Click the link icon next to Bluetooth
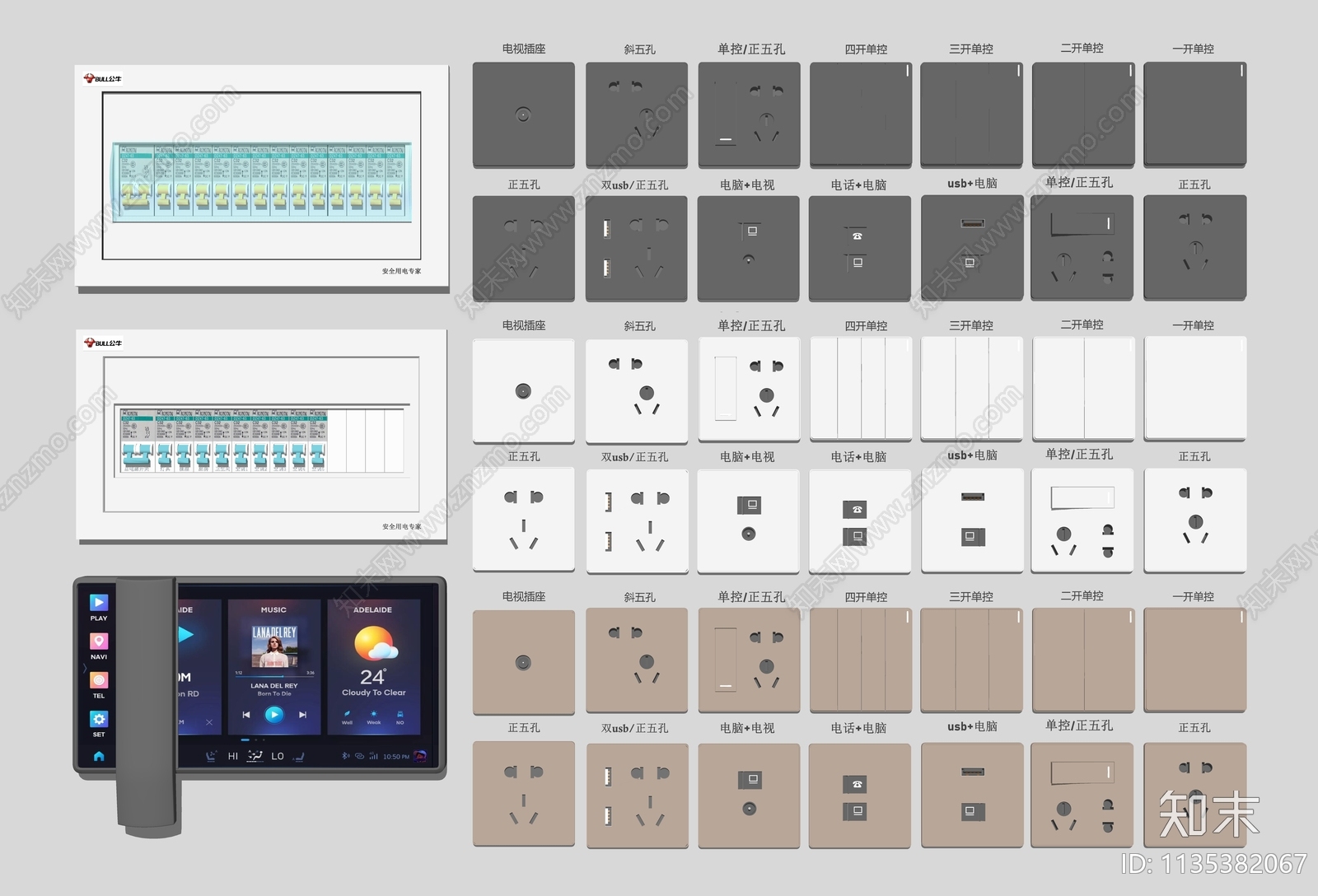The height and width of the screenshot is (896, 1318). point(360,756)
